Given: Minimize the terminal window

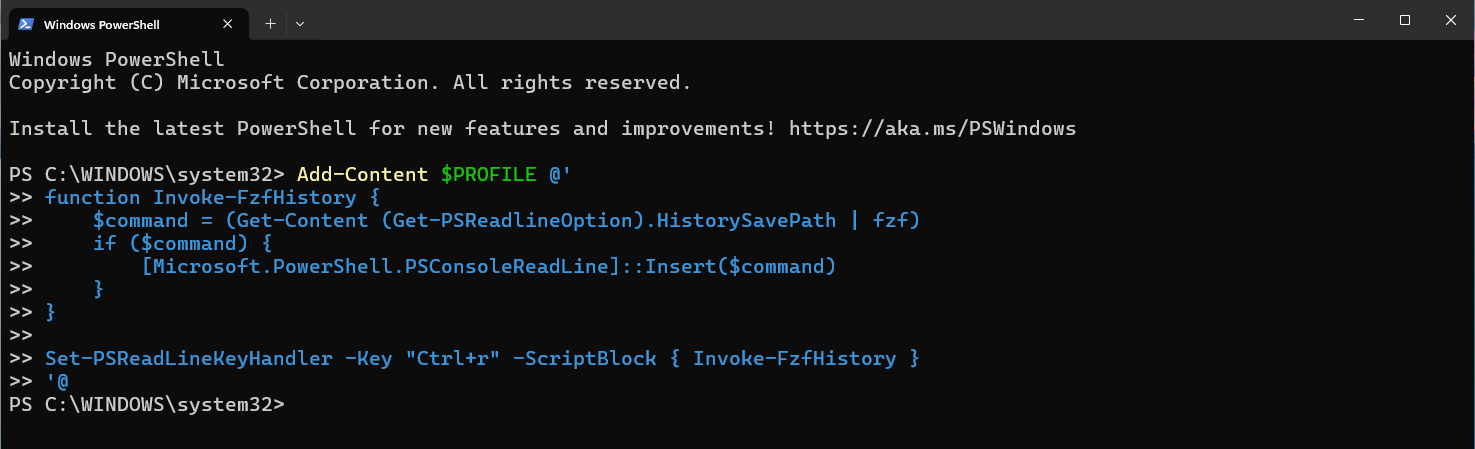Looking at the screenshot, I should 1359,20.
